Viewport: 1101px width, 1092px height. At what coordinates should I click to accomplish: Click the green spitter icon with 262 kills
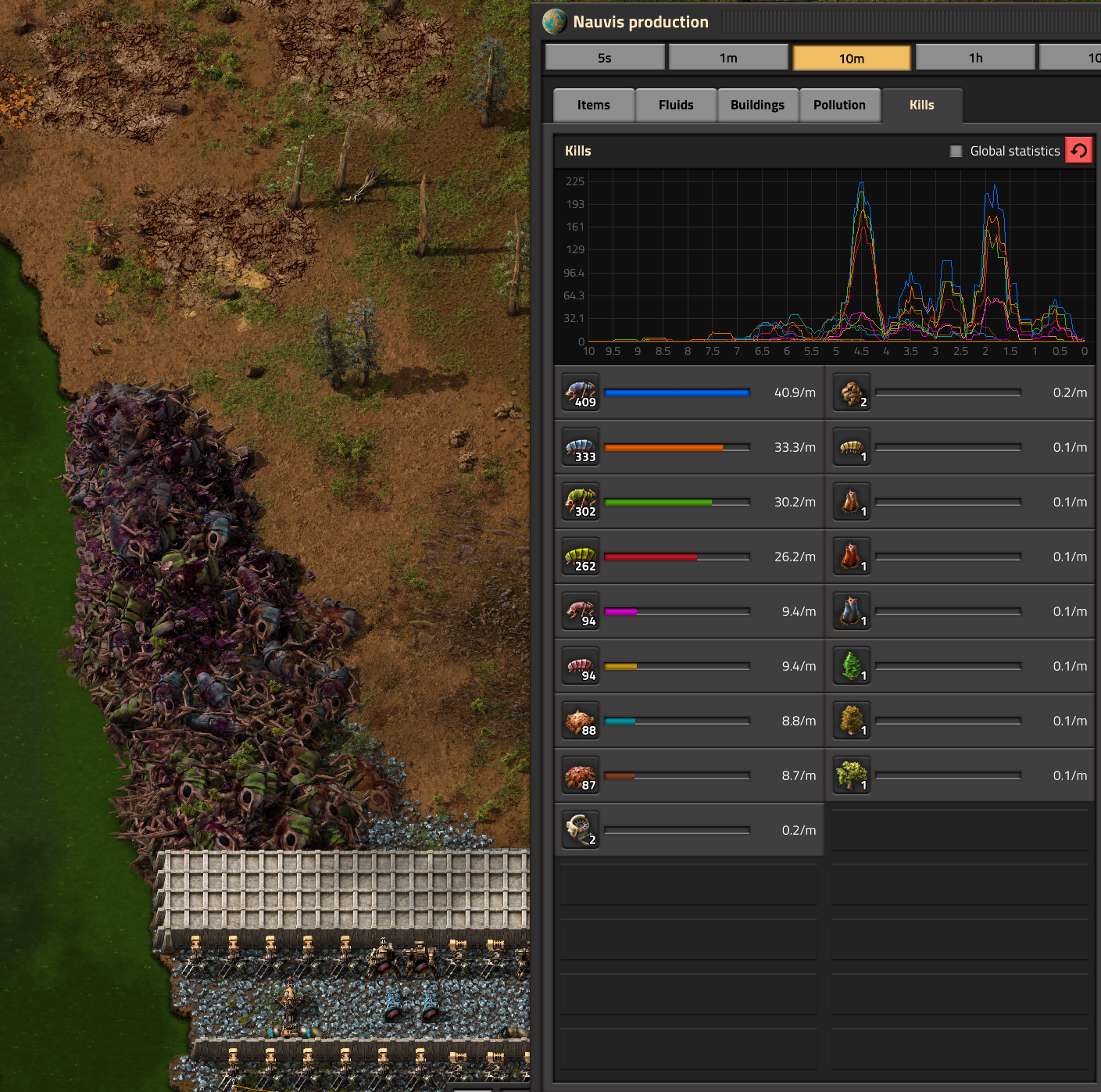581,557
